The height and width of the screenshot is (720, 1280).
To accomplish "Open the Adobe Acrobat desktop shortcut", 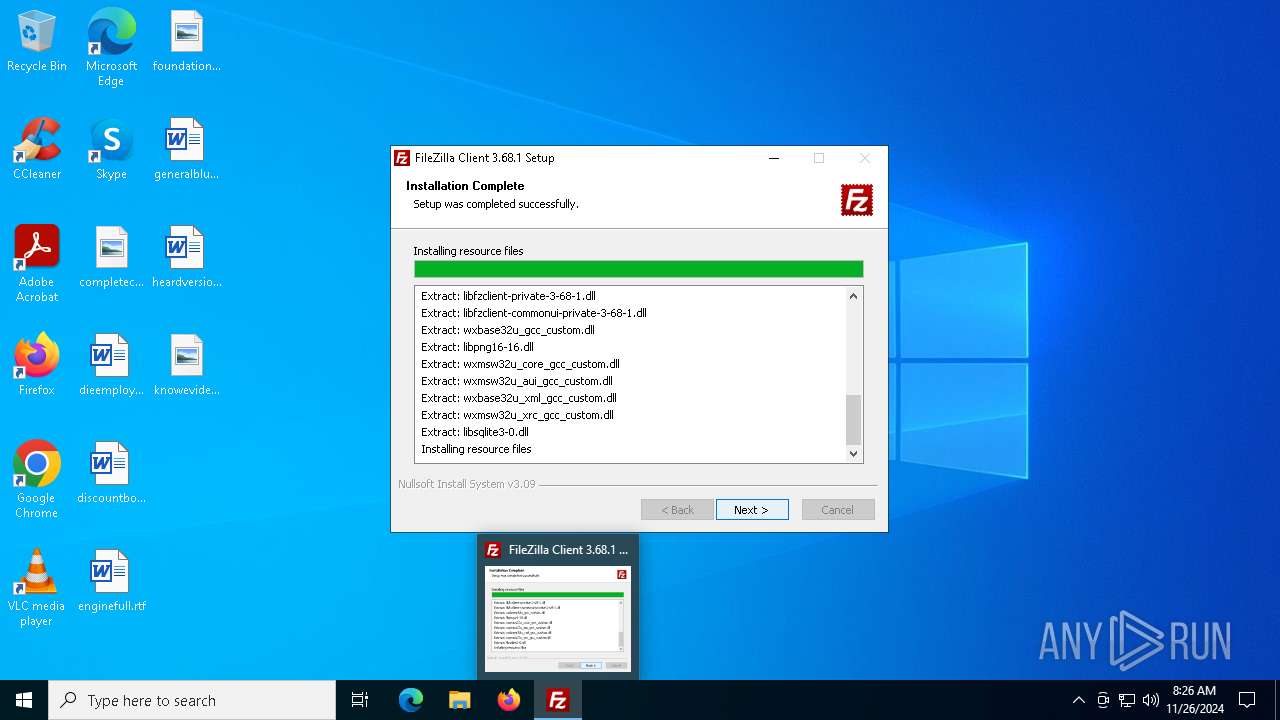I will coord(37,264).
